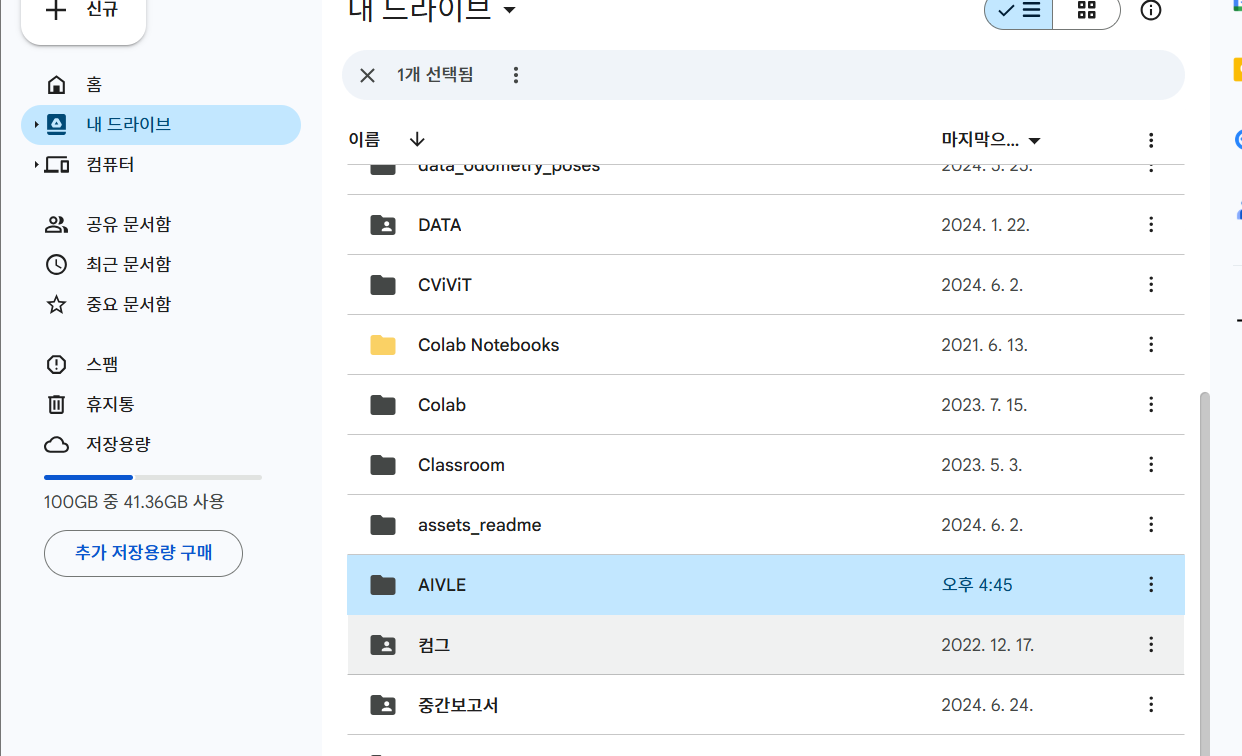Open more options for assets_readme folder

(1151, 525)
